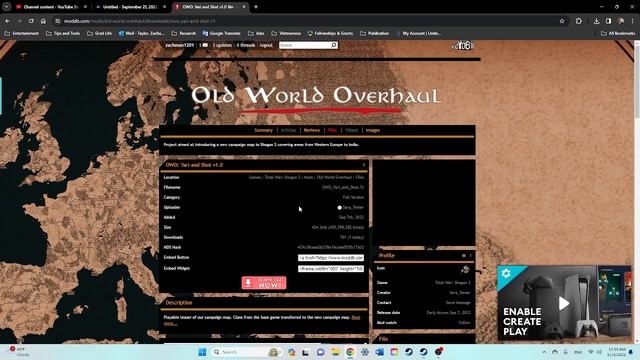Open the browser downloads icon

pyautogui.click(x=596, y=21)
